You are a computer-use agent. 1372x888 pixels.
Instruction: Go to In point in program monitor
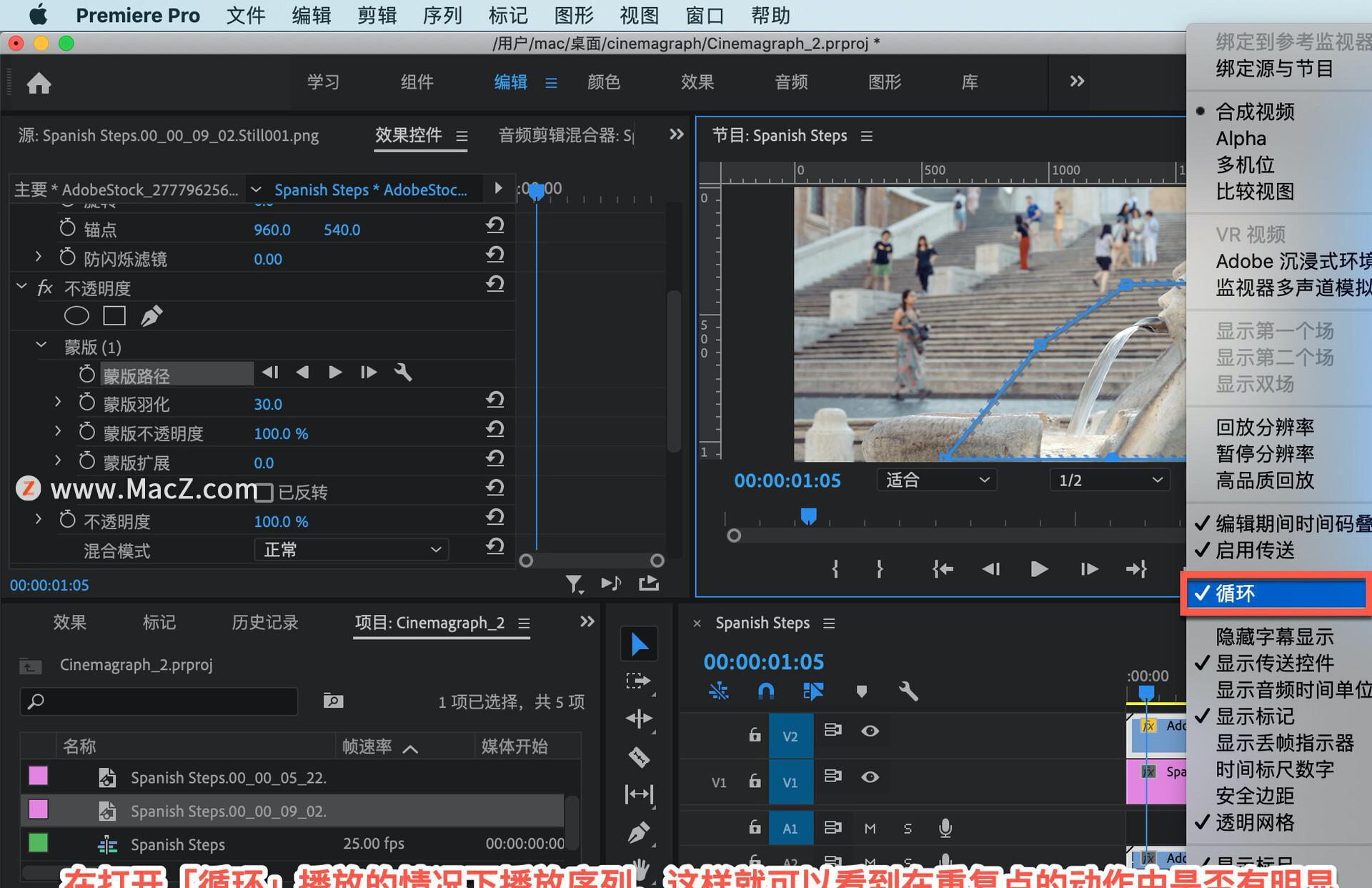tap(943, 569)
